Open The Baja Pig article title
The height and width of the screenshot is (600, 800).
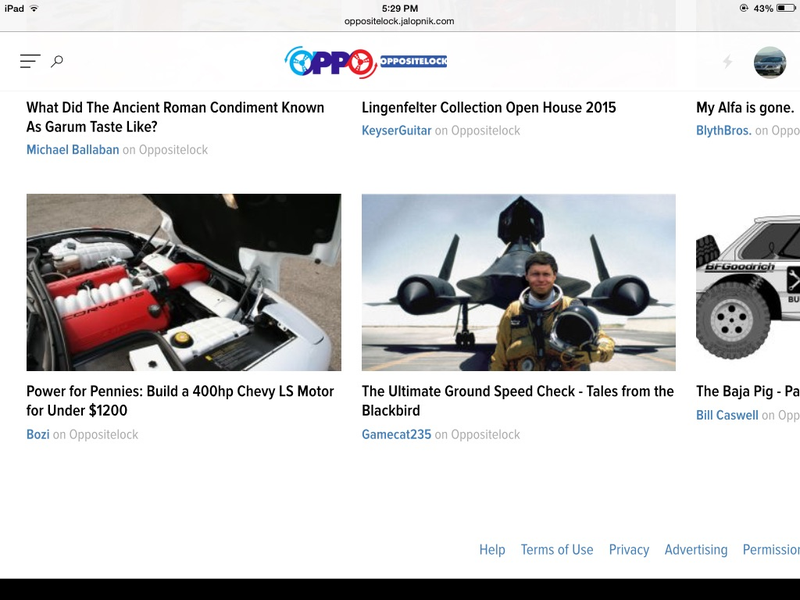coord(748,391)
